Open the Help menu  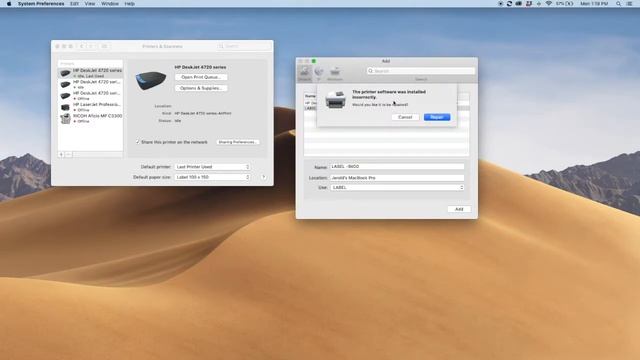(129, 4)
